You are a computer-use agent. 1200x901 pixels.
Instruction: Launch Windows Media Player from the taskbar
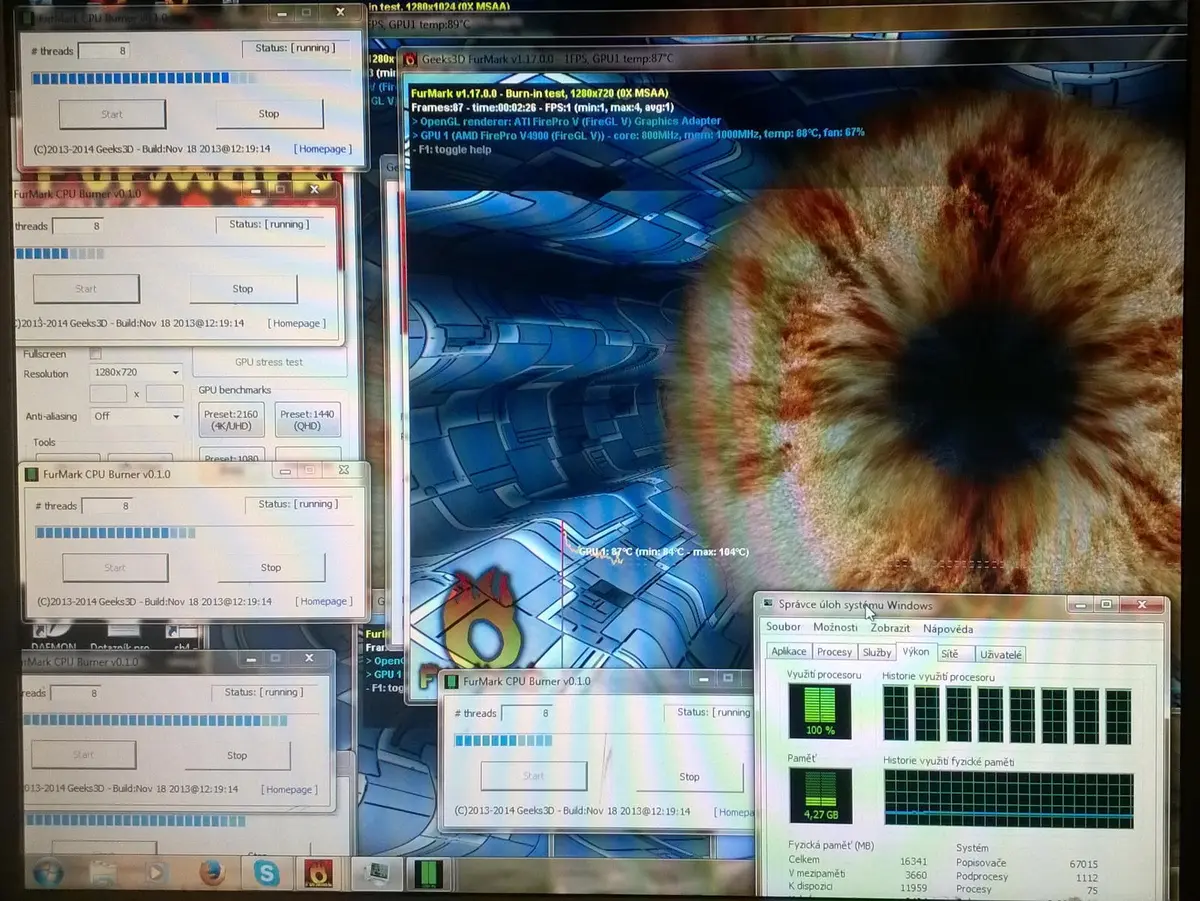pos(157,873)
